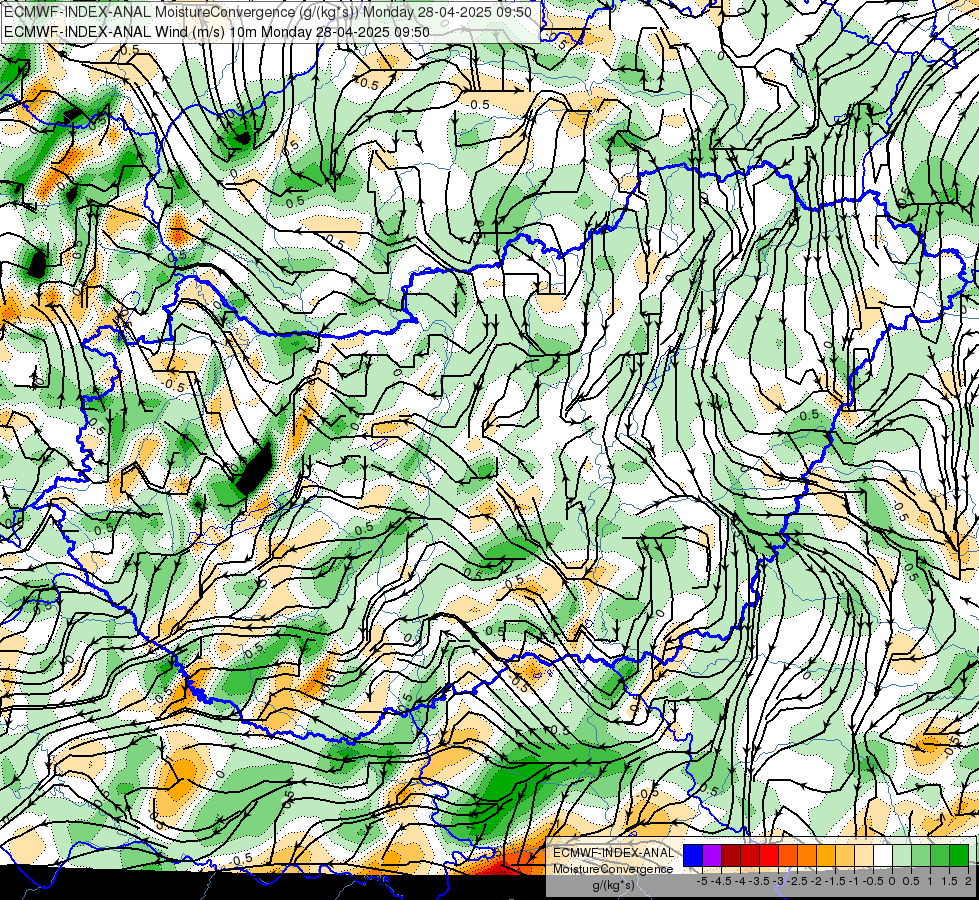Click the legend tick label '-4'

coord(740,881)
